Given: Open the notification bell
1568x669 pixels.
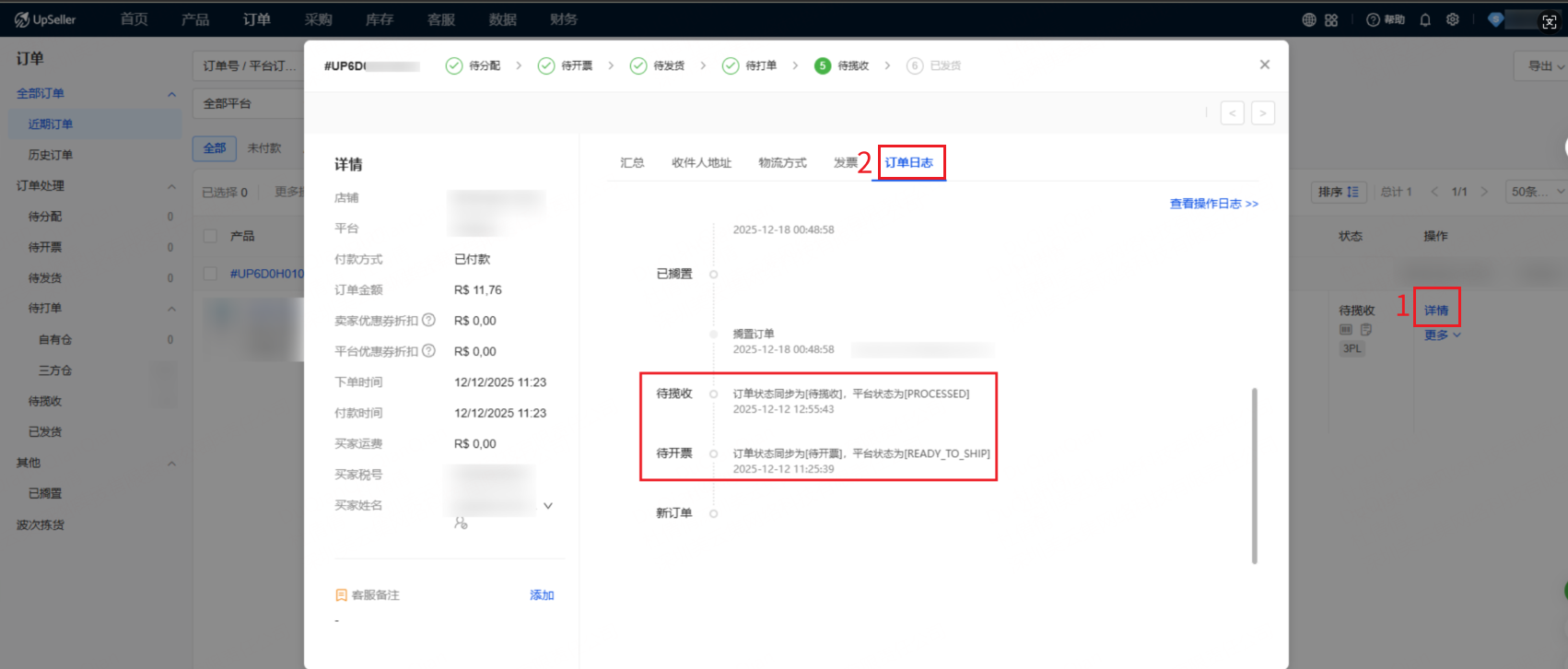Looking at the screenshot, I should pos(1425,19).
